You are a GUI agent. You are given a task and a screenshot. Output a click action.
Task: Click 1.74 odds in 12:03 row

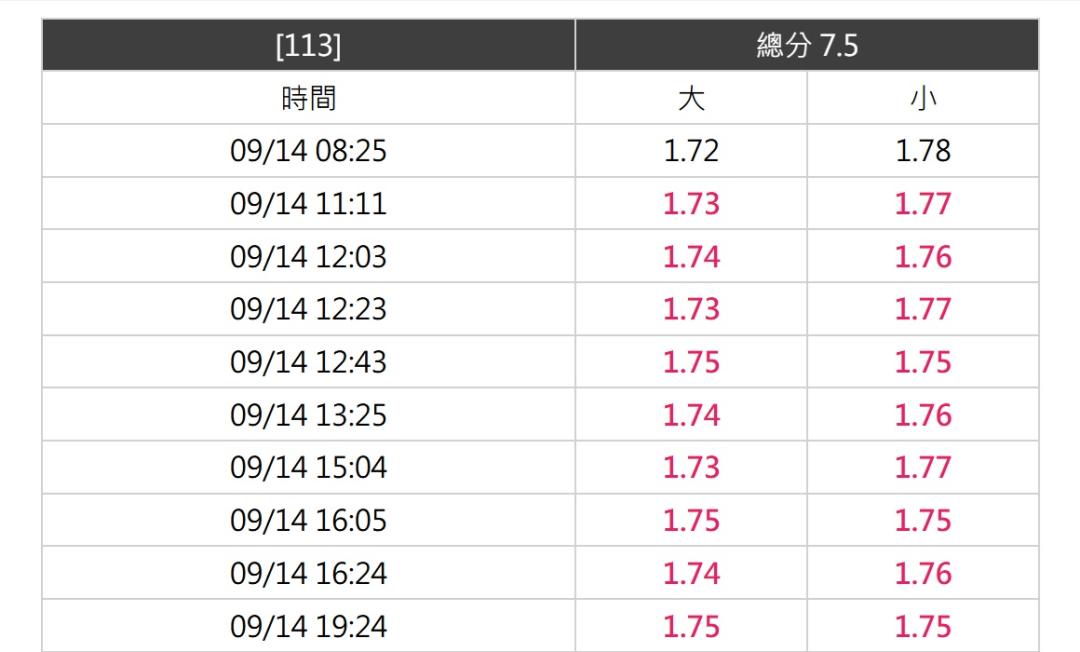tap(691, 256)
